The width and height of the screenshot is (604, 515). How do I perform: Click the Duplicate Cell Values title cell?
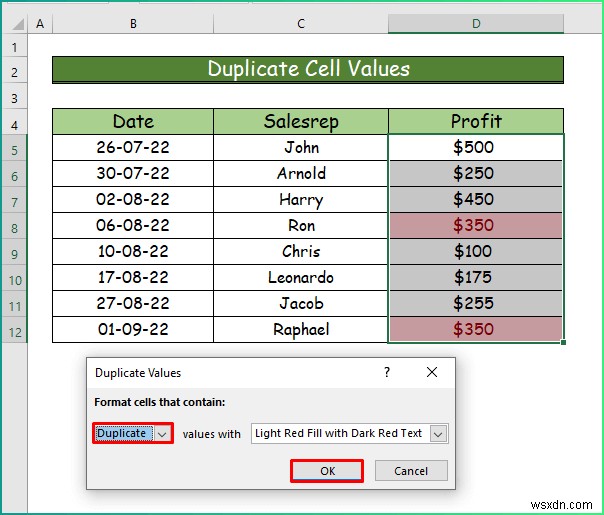tap(308, 70)
